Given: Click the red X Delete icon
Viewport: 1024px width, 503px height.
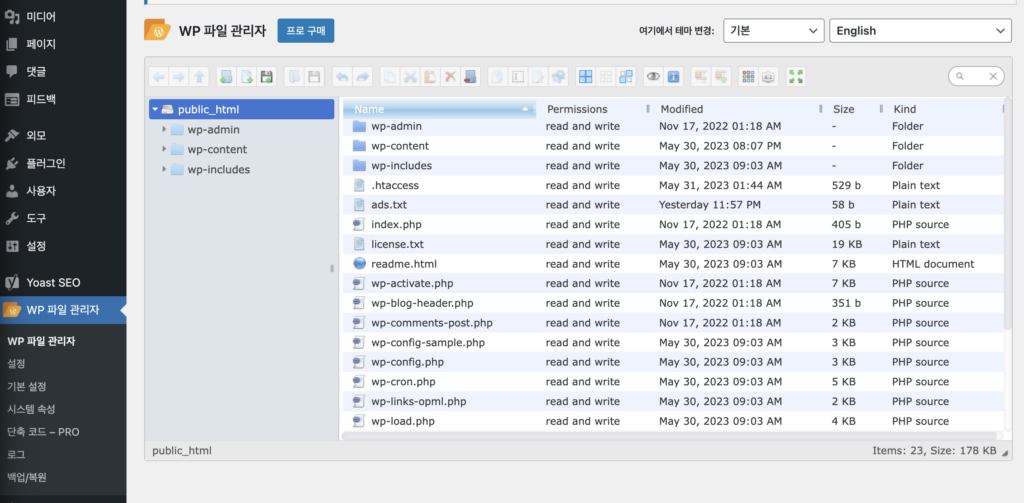Looking at the screenshot, I should [x=450, y=77].
